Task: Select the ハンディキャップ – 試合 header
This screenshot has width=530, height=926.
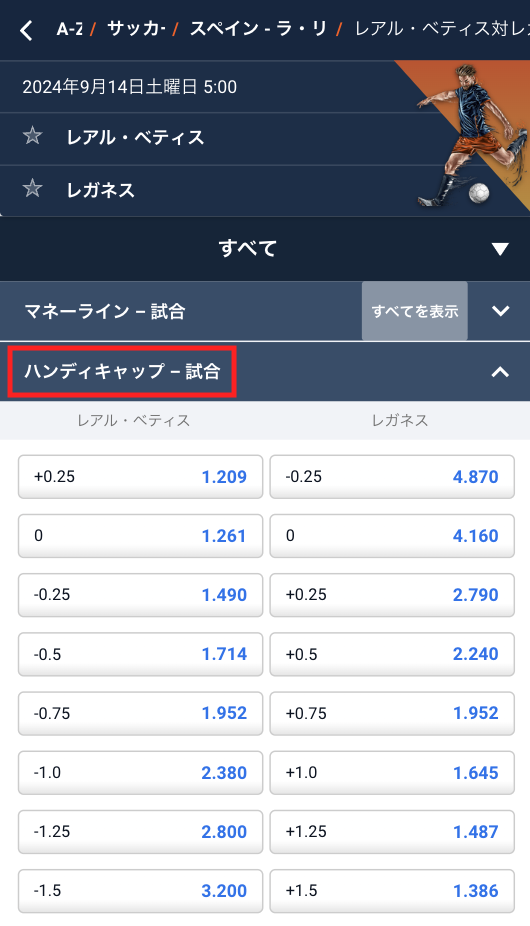Action: 122,371
